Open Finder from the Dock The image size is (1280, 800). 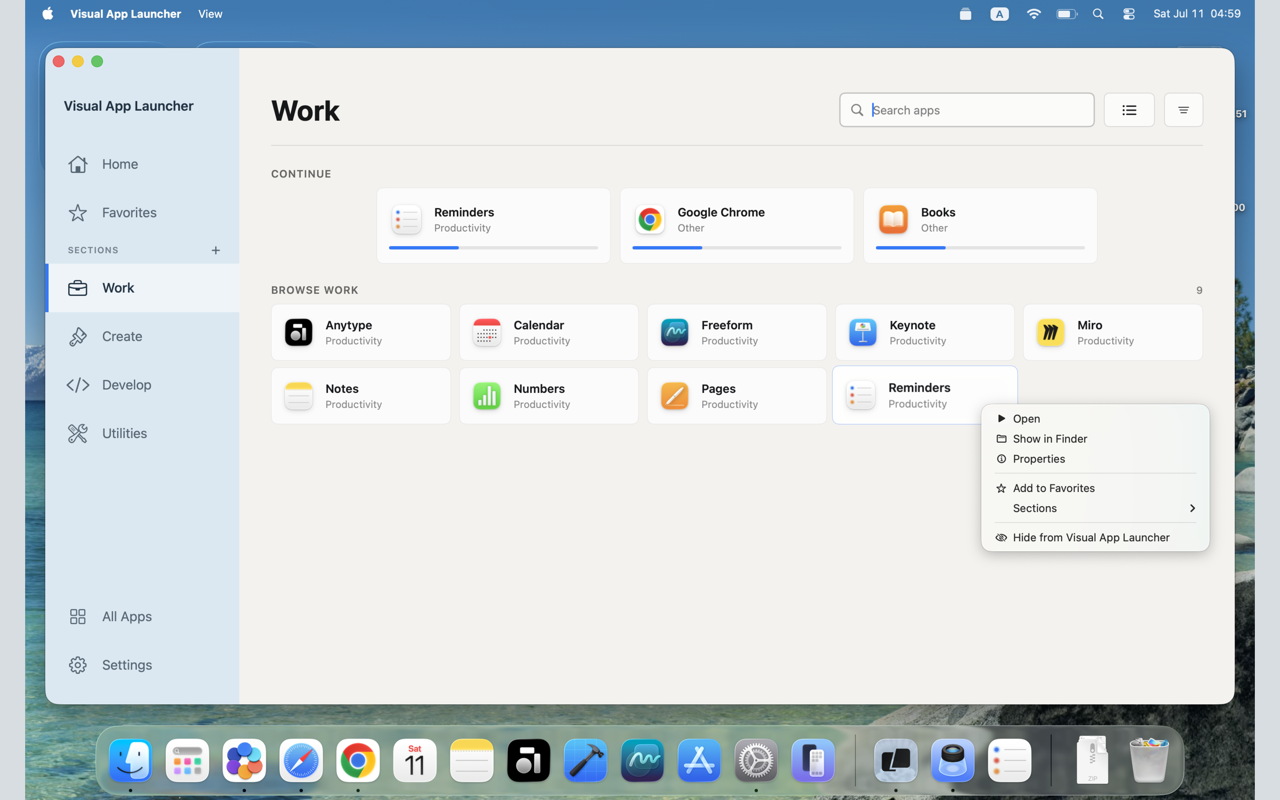(130, 761)
